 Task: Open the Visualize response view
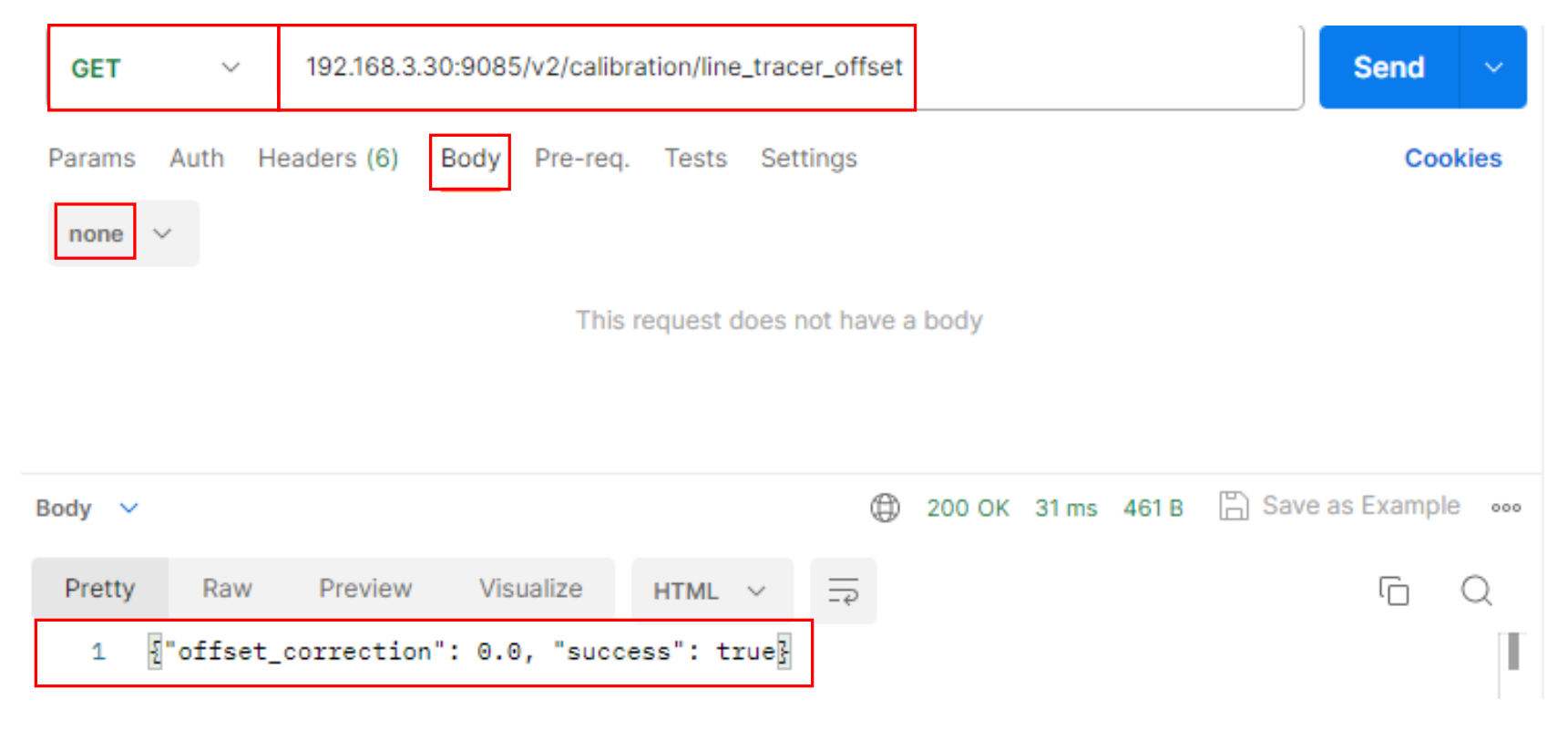point(530,589)
